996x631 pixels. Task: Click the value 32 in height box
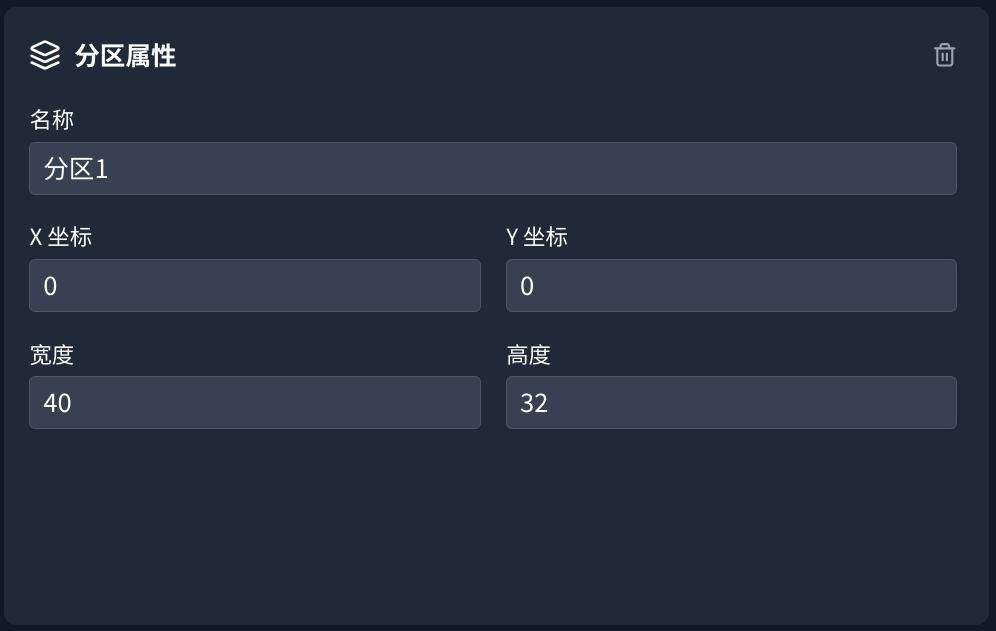point(534,403)
